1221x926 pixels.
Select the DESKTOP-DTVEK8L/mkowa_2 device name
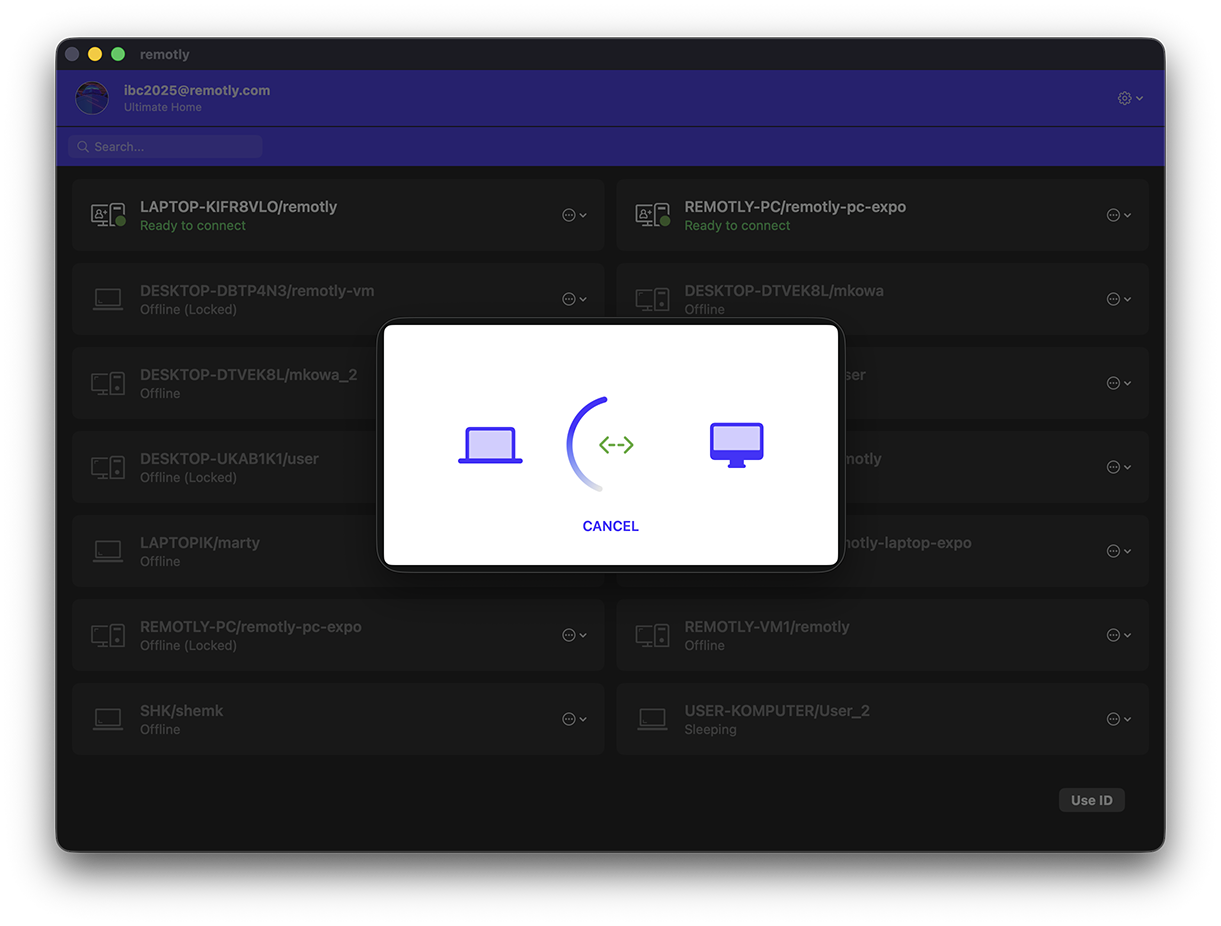coord(248,375)
